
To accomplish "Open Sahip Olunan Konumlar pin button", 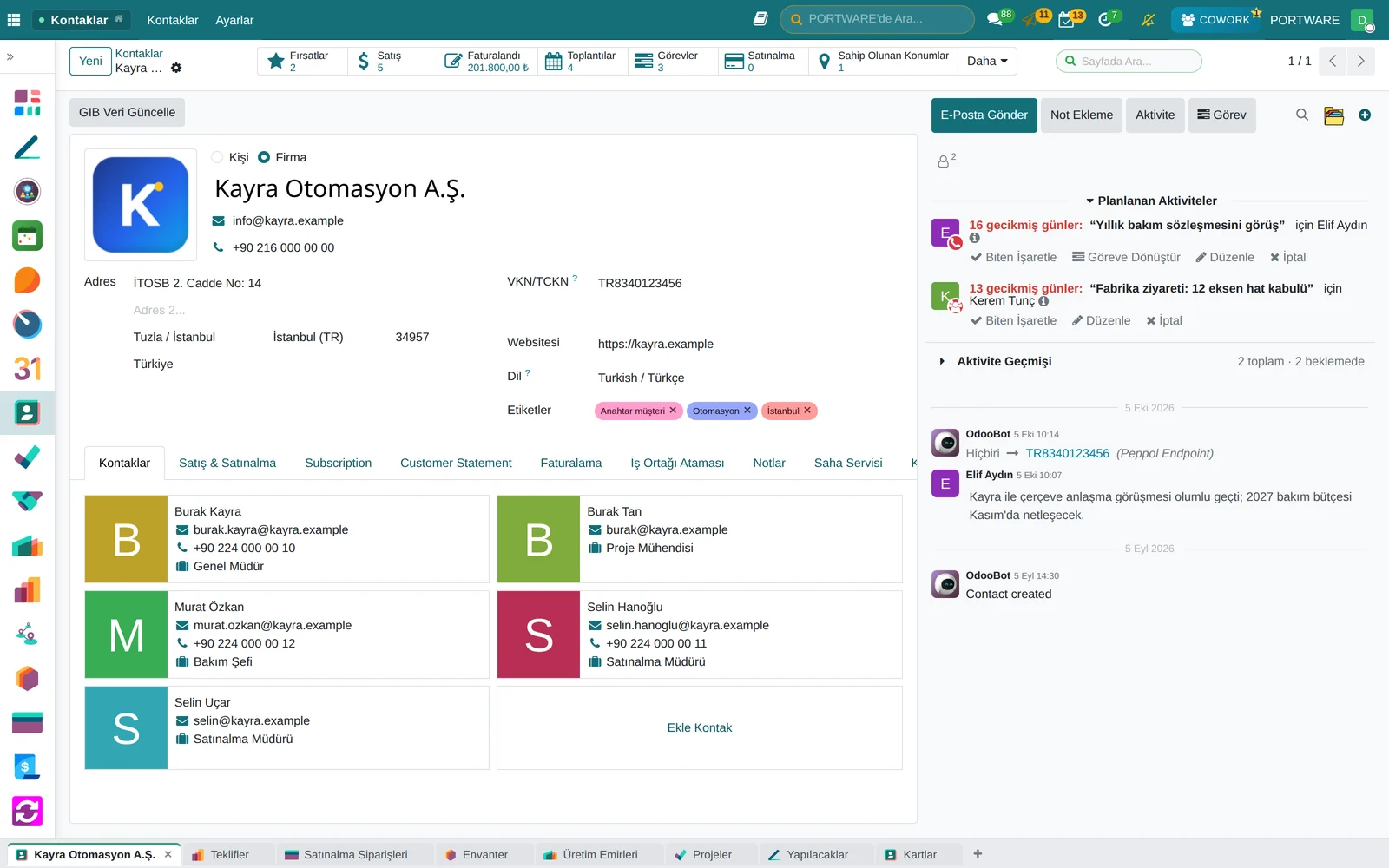I will click(883, 61).
